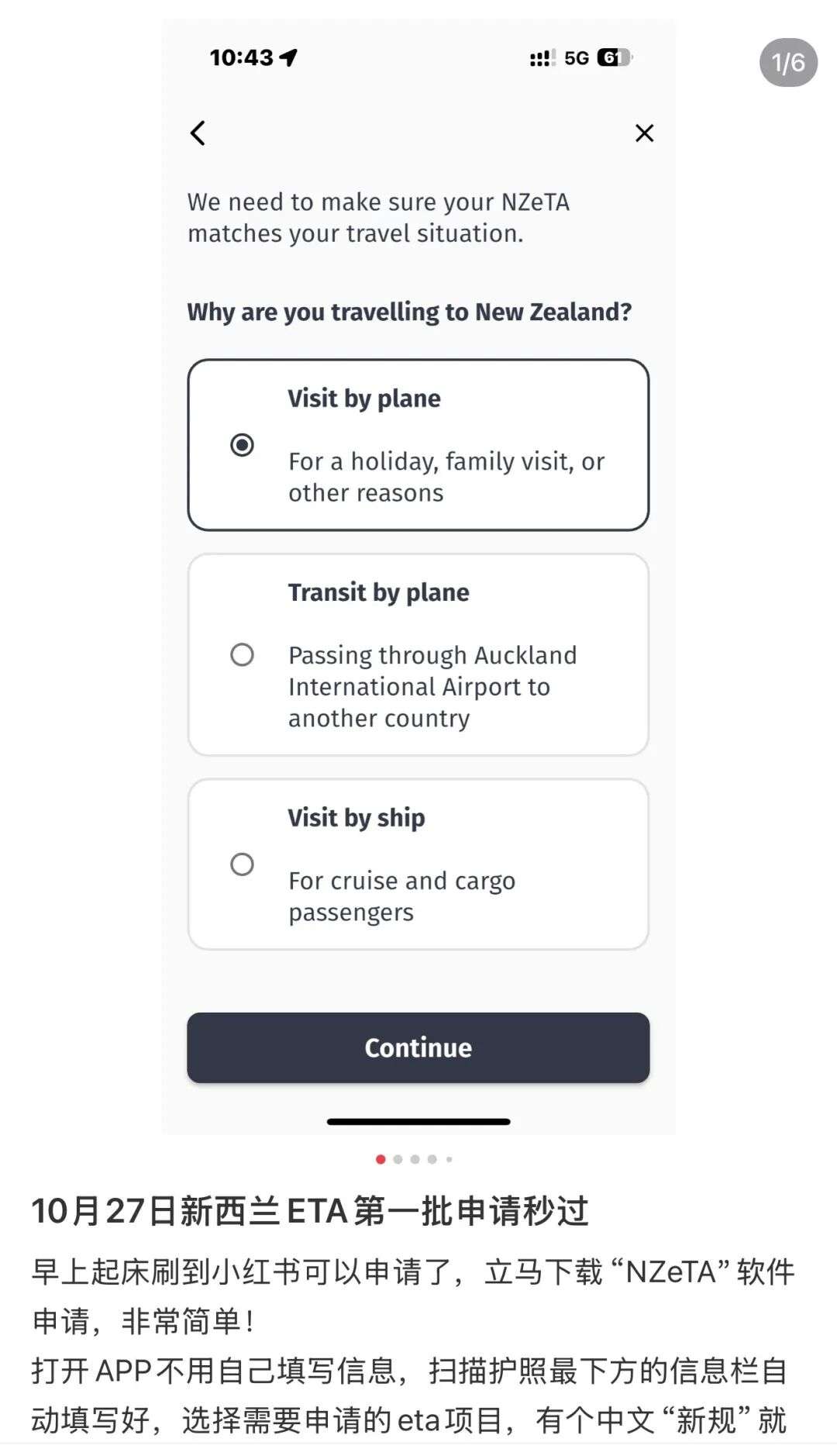Tap the location arrow beside the time

(288, 57)
